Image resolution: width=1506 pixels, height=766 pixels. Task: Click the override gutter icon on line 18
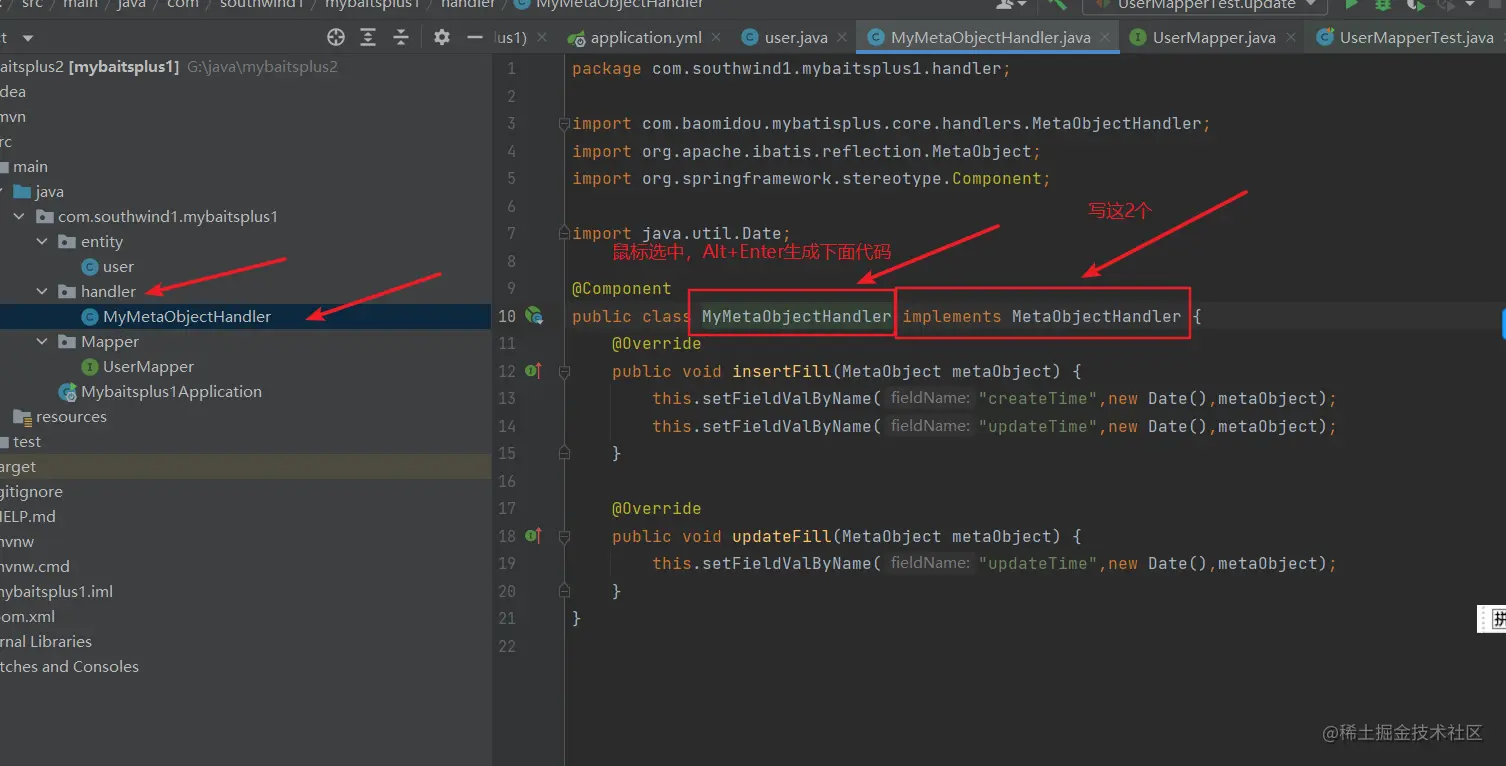click(x=534, y=536)
